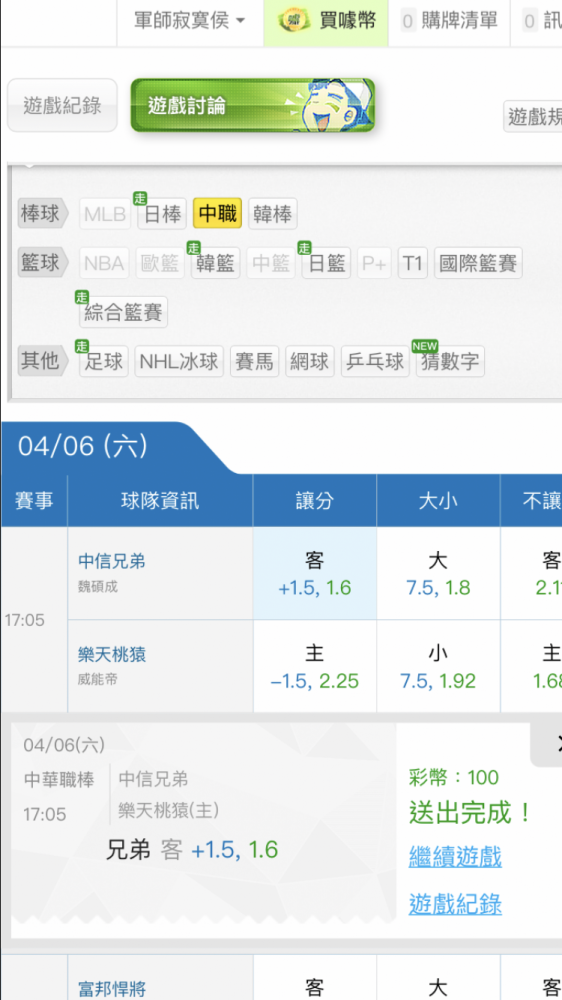Click the 遊戲紀錄 link in receipt
562x1000 pixels.
(455, 904)
